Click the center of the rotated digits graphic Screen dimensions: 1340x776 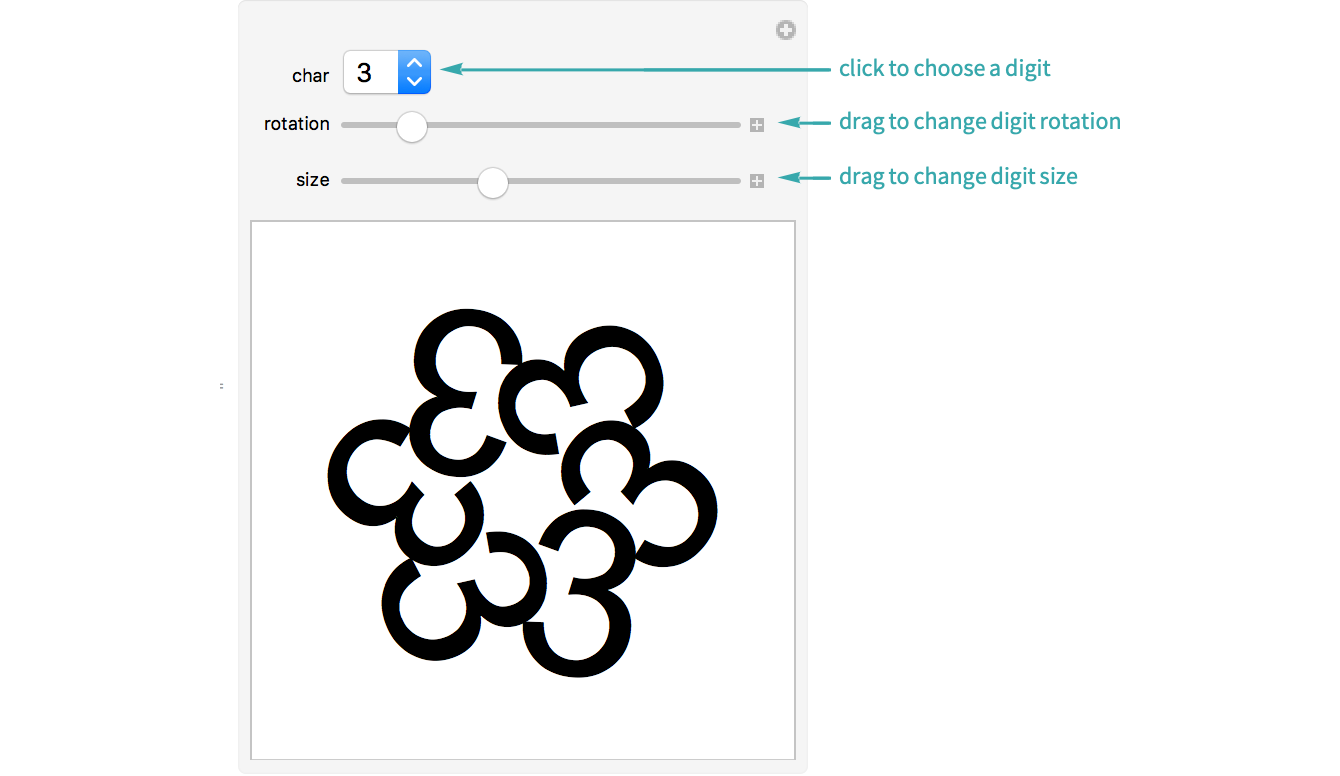coord(522,492)
